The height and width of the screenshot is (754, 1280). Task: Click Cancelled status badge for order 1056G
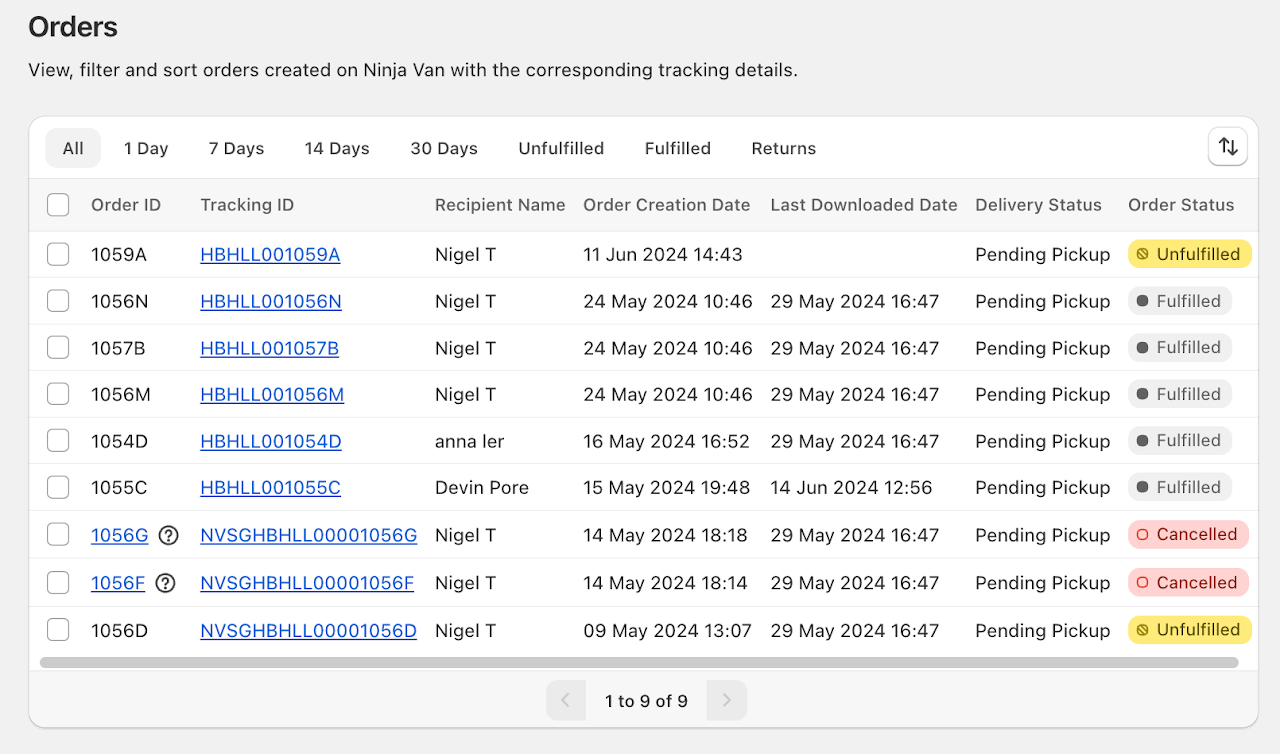pyautogui.click(x=1189, y=535)
